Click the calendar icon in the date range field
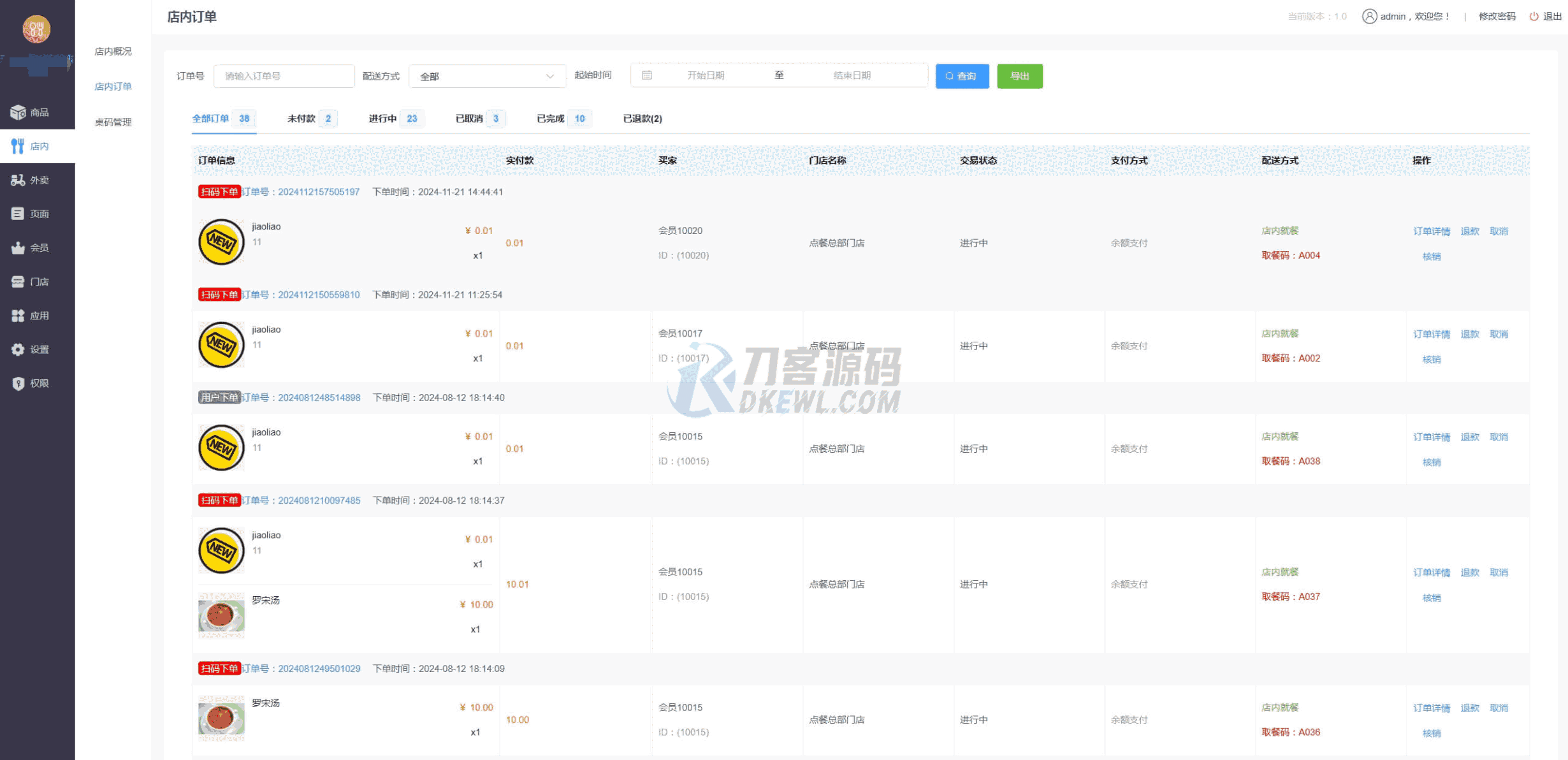The height and width of the screenshot is (760, 1568). pyautogui.click(x=646, y=75)
